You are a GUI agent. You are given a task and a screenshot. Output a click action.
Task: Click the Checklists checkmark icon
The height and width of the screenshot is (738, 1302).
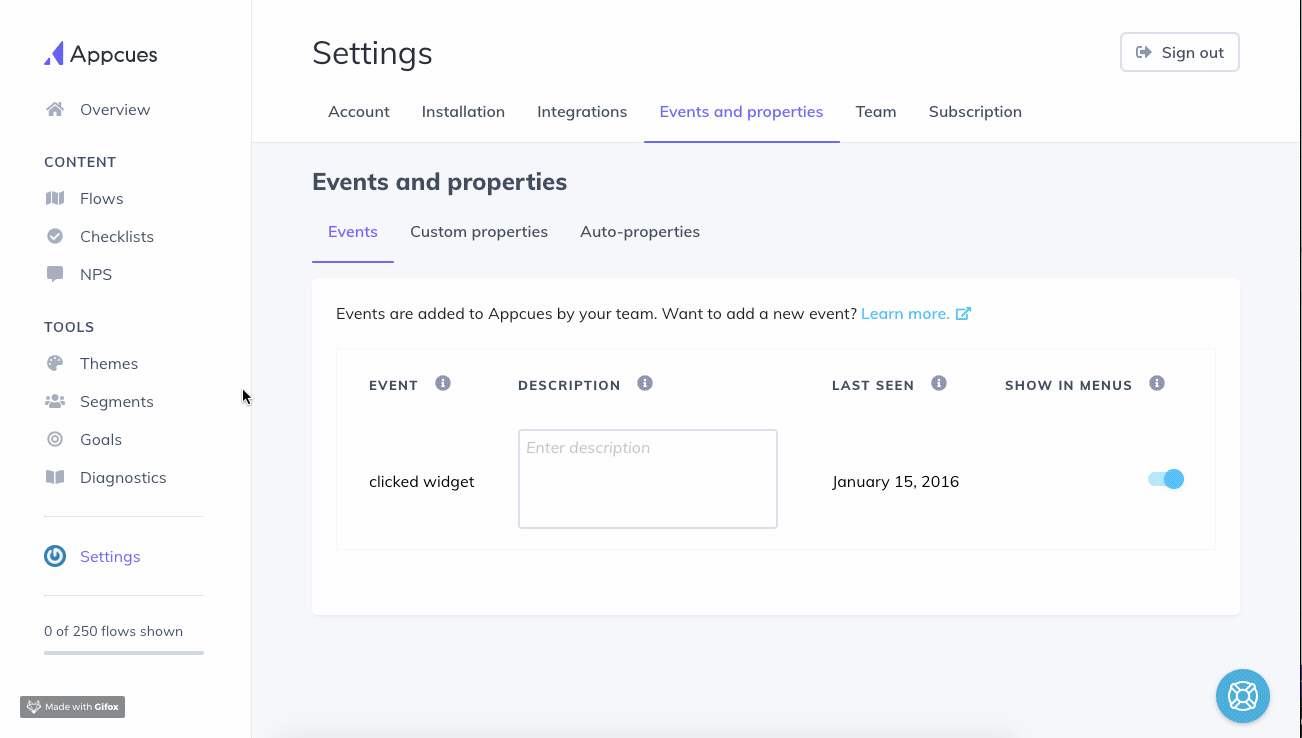click(x=55, y=236)
